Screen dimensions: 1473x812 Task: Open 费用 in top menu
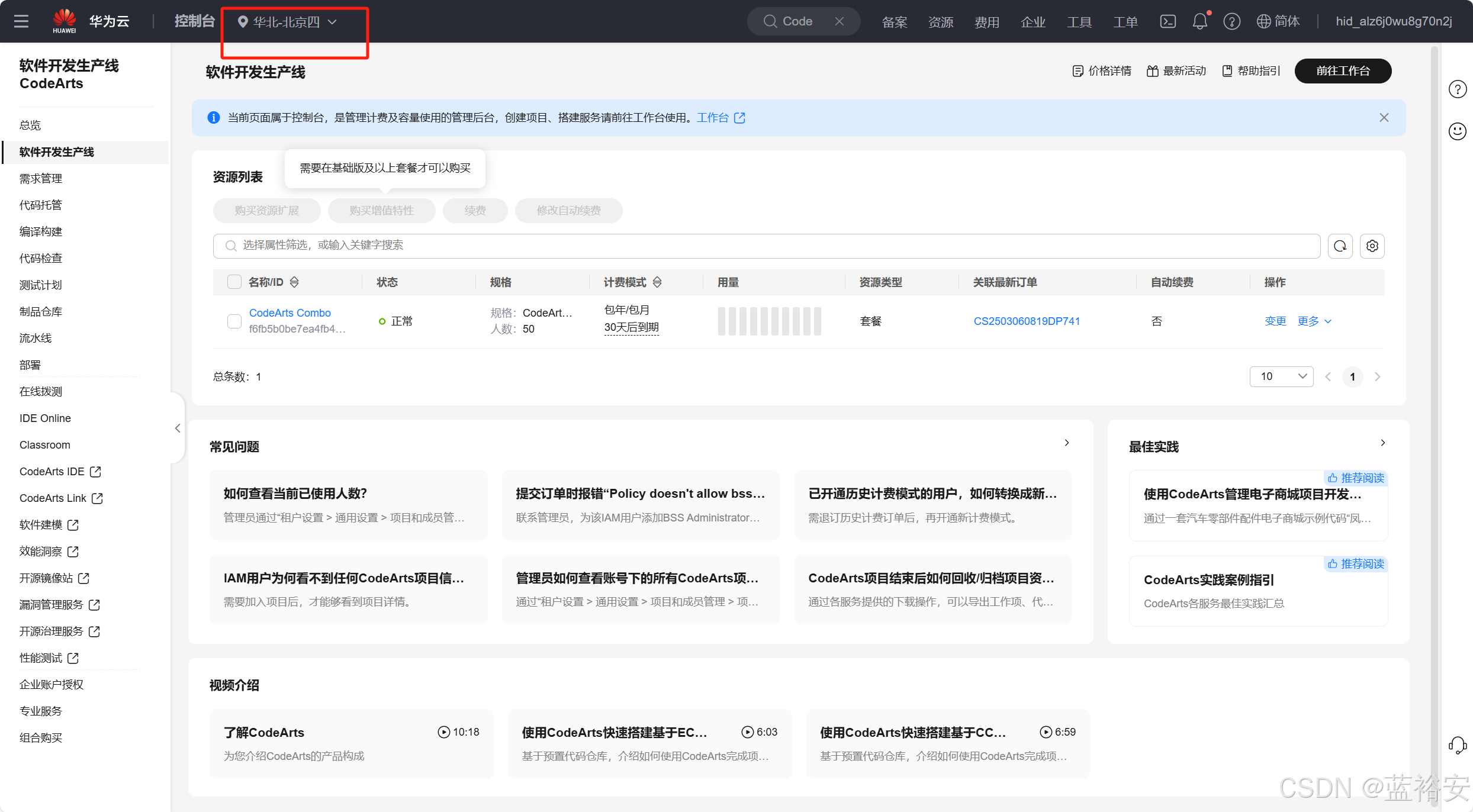[986, 22]
